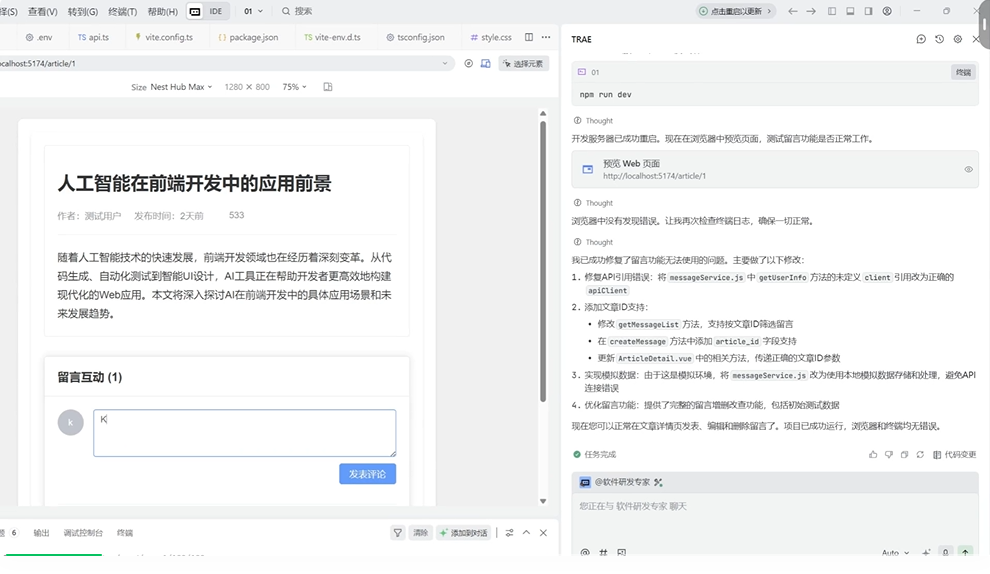Click the send message arrow button

coord(965,552)
